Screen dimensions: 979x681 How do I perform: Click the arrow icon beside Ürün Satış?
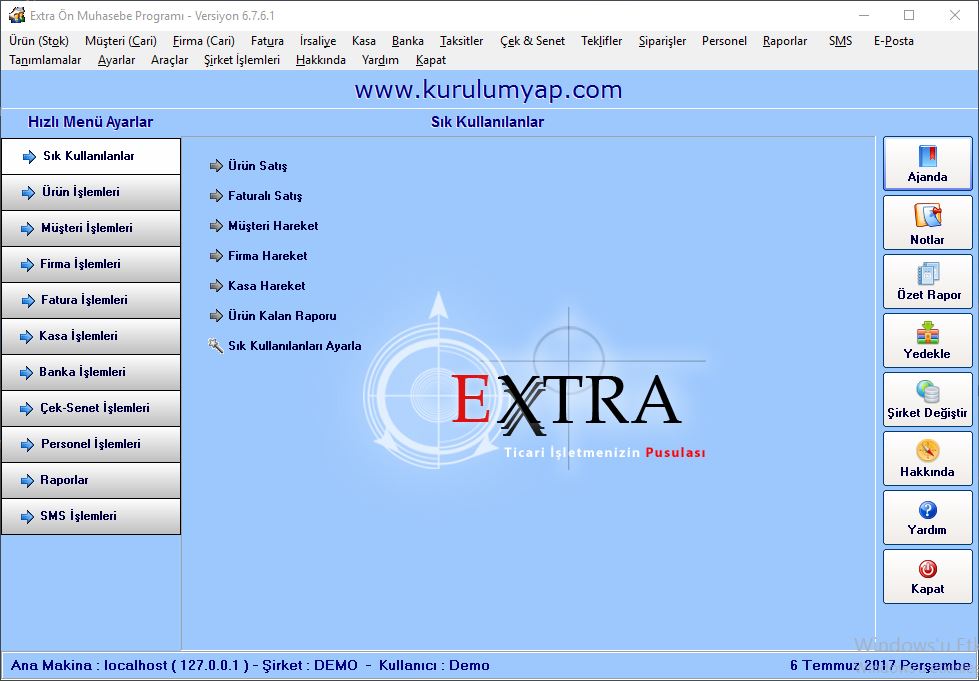click(x=216, y=166)
